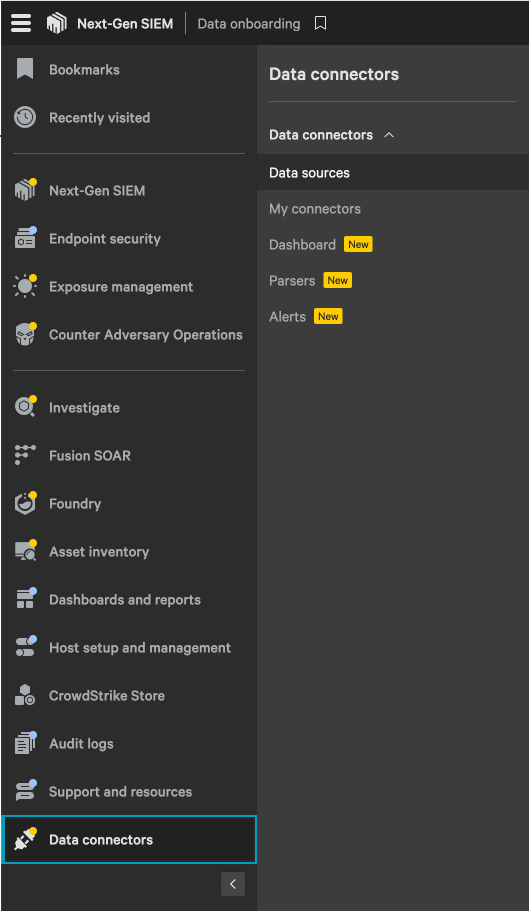This screenshot has width=529, height=911.
Task: Open the CrowdStrike Store icon
Action: click(25, 695)
